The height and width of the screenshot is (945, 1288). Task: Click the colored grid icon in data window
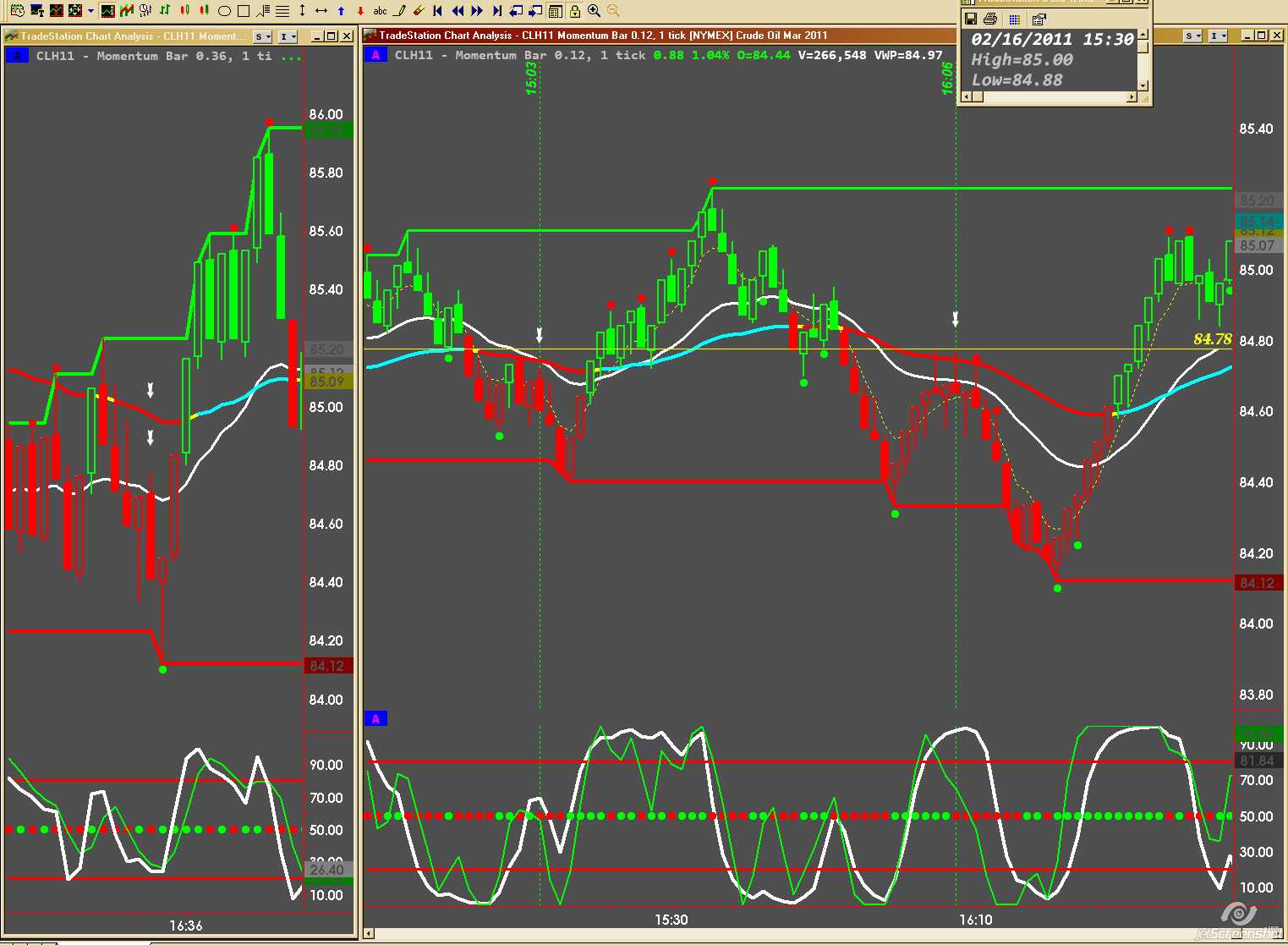1015,19
